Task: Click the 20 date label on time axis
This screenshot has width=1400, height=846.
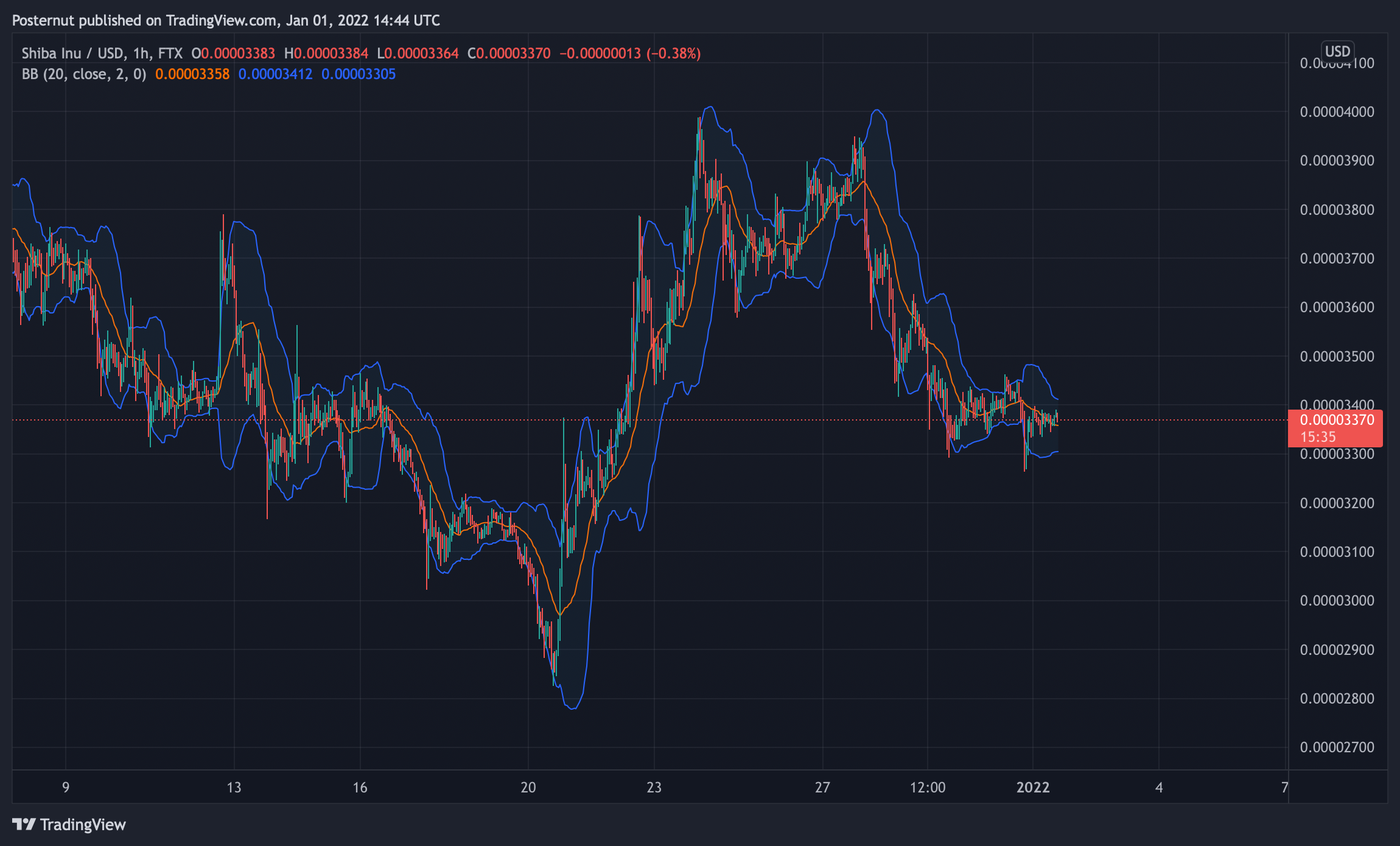Action: 528,788
